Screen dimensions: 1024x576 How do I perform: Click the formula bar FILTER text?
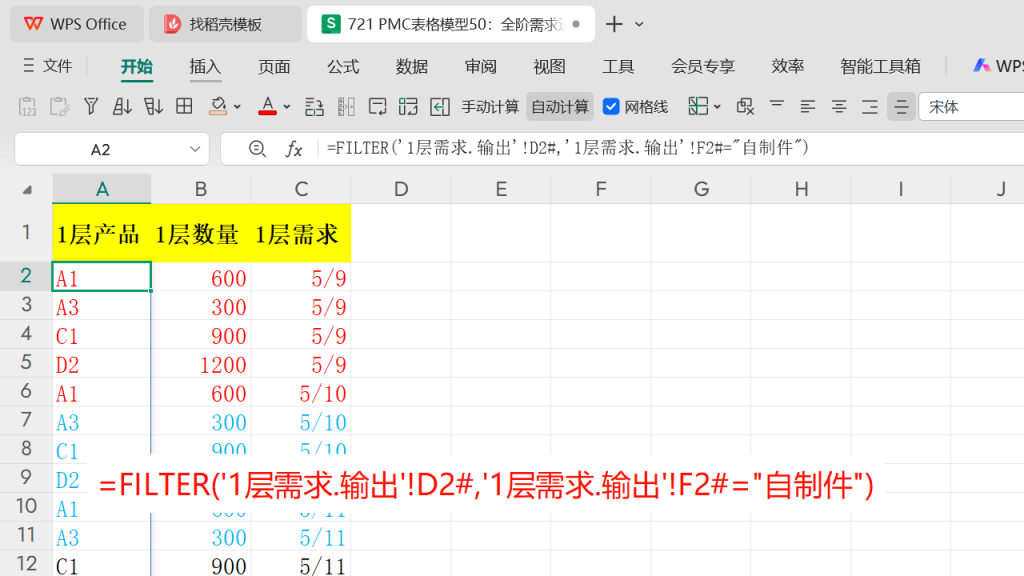[568, 148]
